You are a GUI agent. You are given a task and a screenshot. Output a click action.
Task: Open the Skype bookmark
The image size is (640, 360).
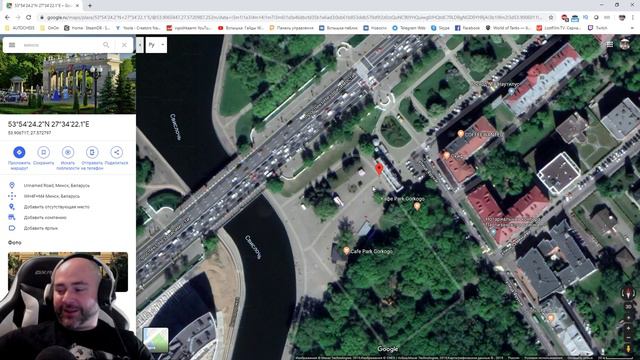coord(440,28)
